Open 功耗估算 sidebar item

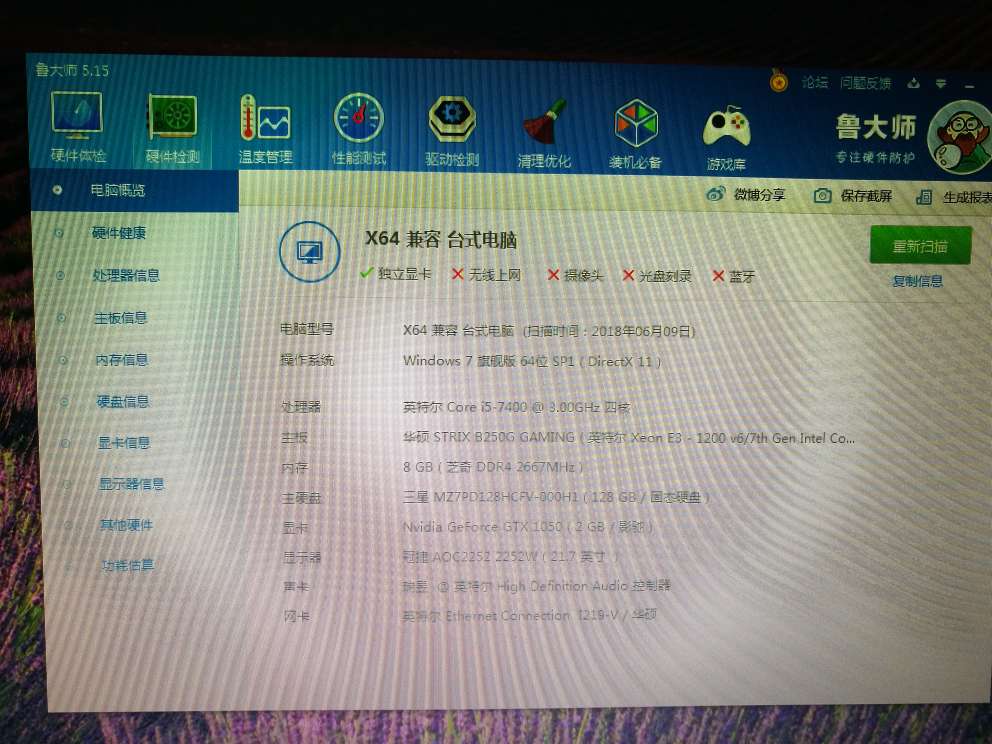pyautogui.click(x=127, y=565)
